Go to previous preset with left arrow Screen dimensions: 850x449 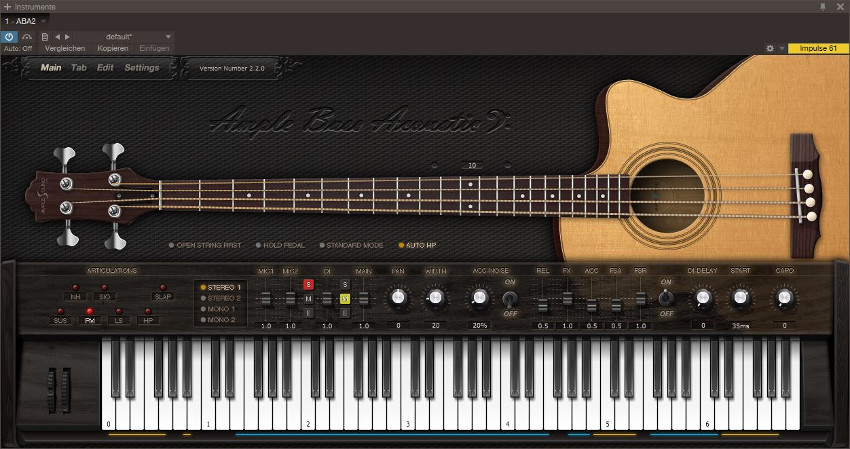pos(57,37)
